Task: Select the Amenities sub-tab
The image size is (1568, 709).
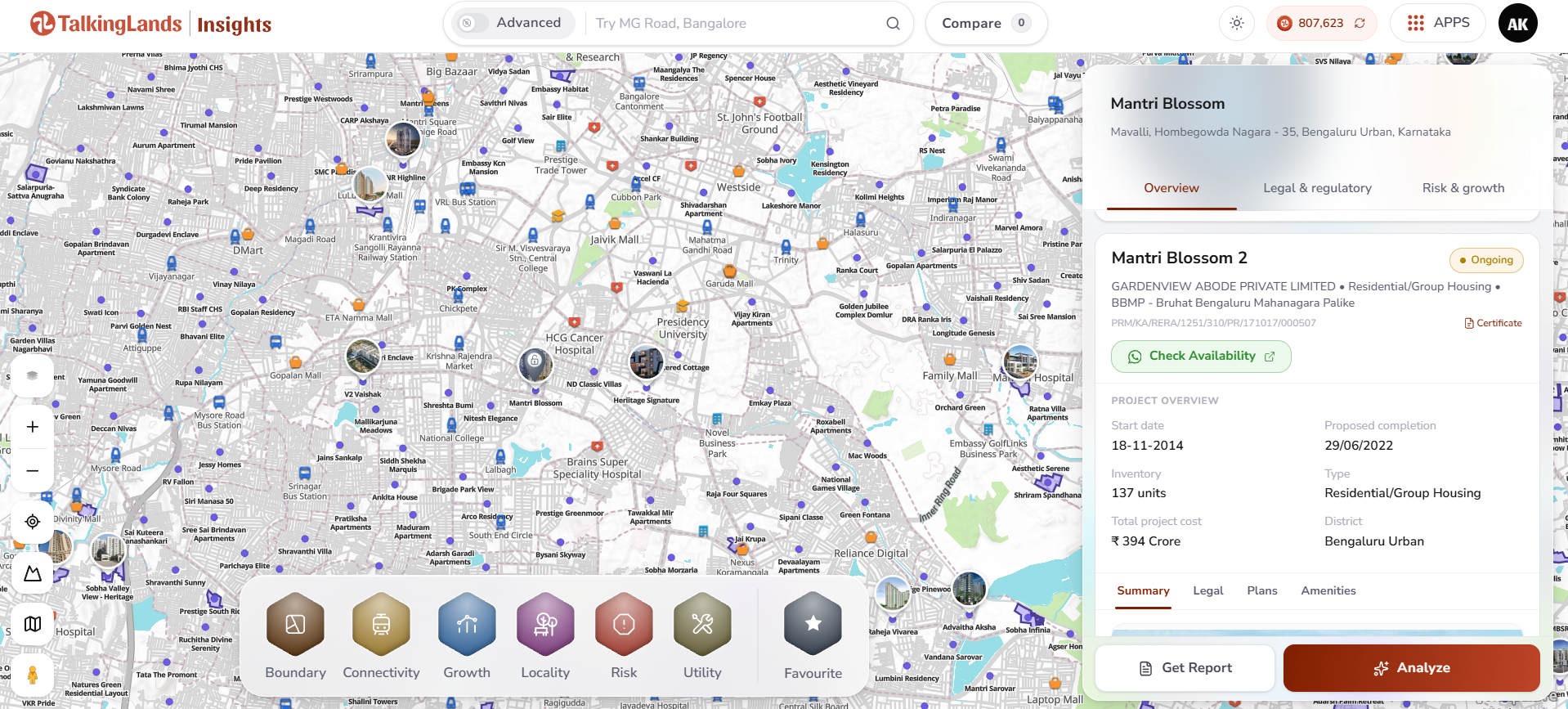Action: point(1328,590)
